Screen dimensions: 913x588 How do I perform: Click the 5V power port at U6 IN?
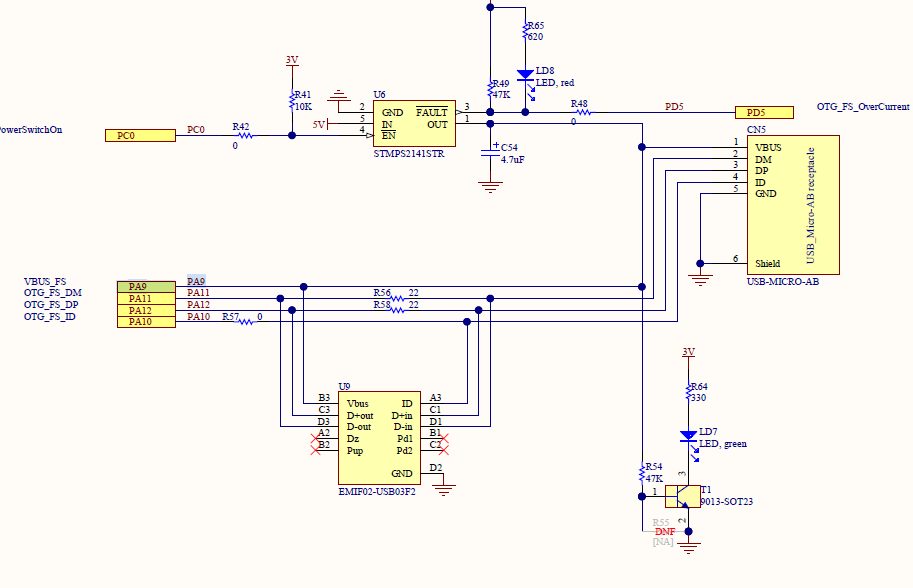tap(320, 124)
